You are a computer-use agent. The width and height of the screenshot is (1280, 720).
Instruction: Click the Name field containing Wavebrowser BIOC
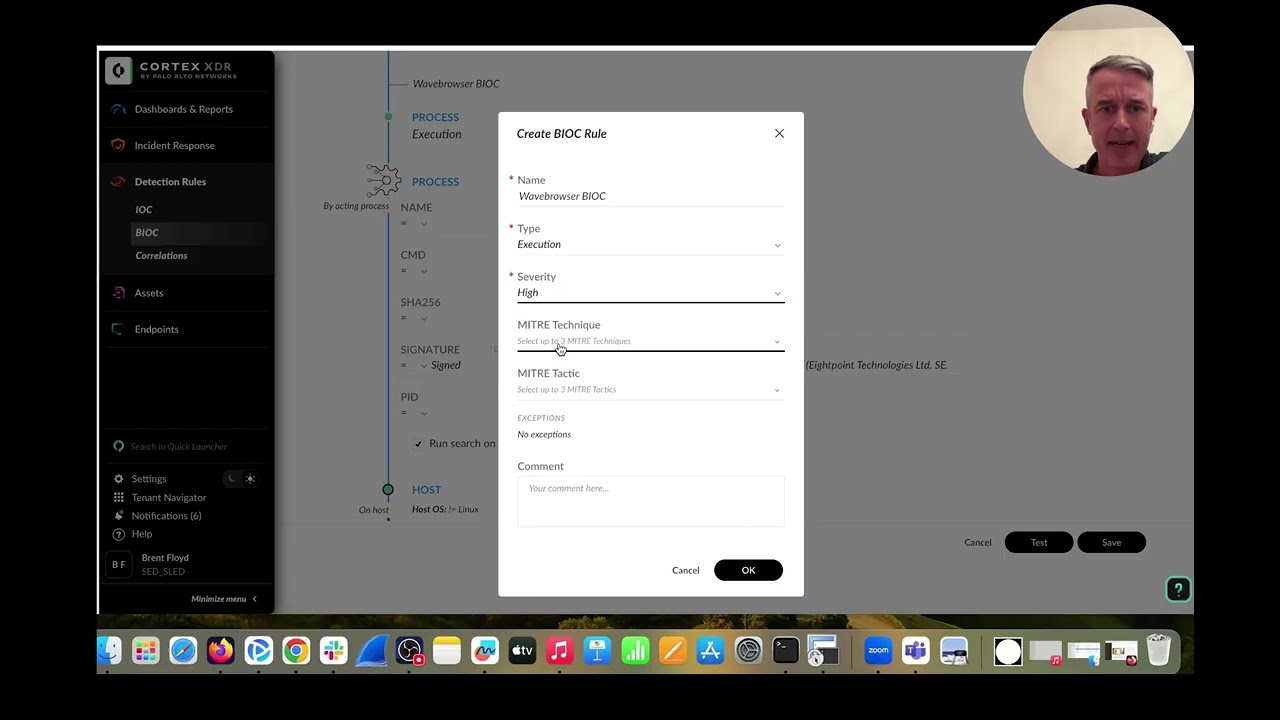(x=650, y=196)
